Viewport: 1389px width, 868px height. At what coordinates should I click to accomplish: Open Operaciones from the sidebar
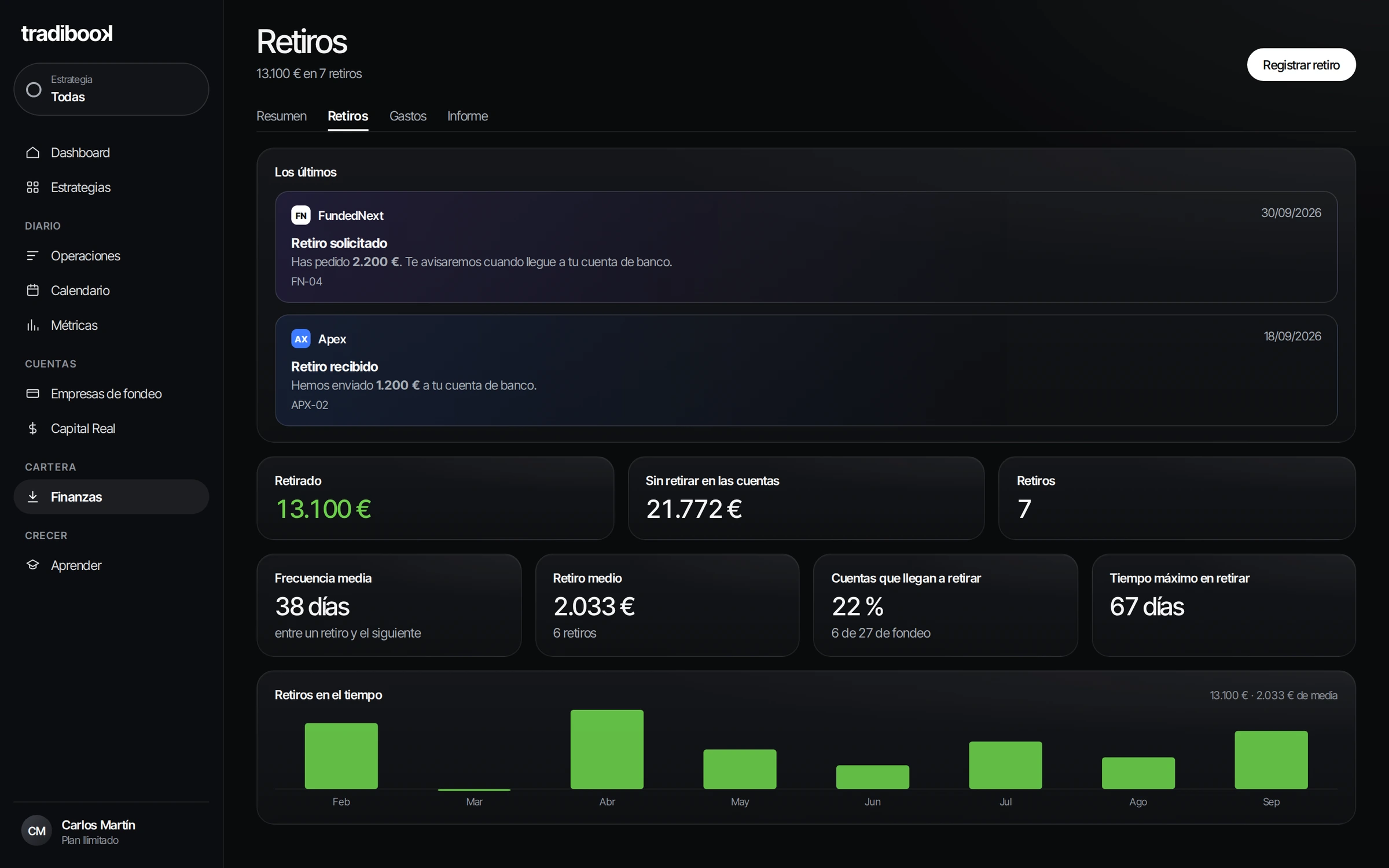coord(111,256)
